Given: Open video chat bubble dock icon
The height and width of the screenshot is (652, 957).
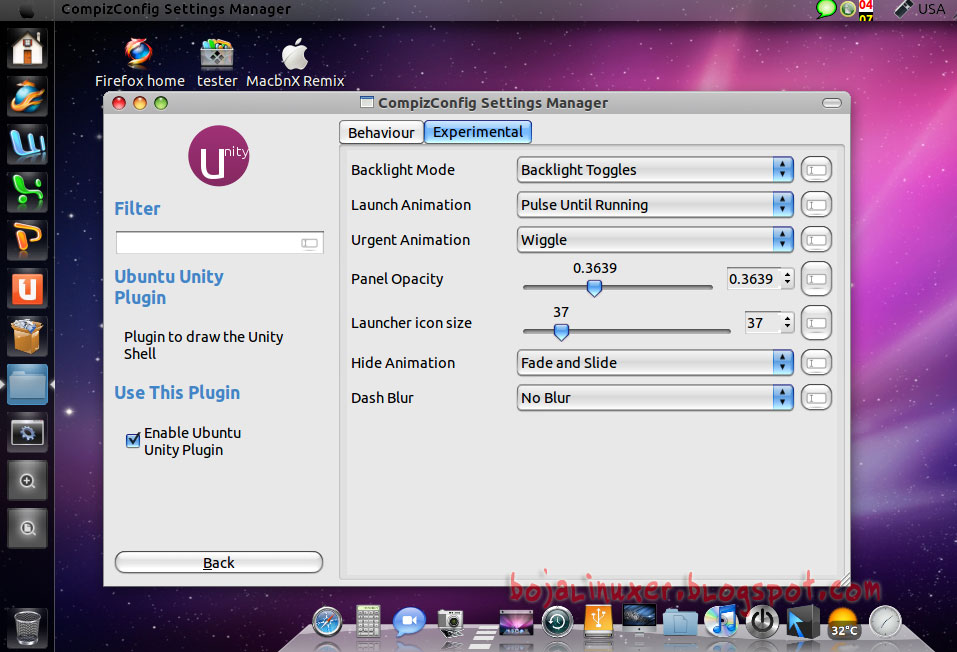Looking at the screenshot, I should point(409,621).
